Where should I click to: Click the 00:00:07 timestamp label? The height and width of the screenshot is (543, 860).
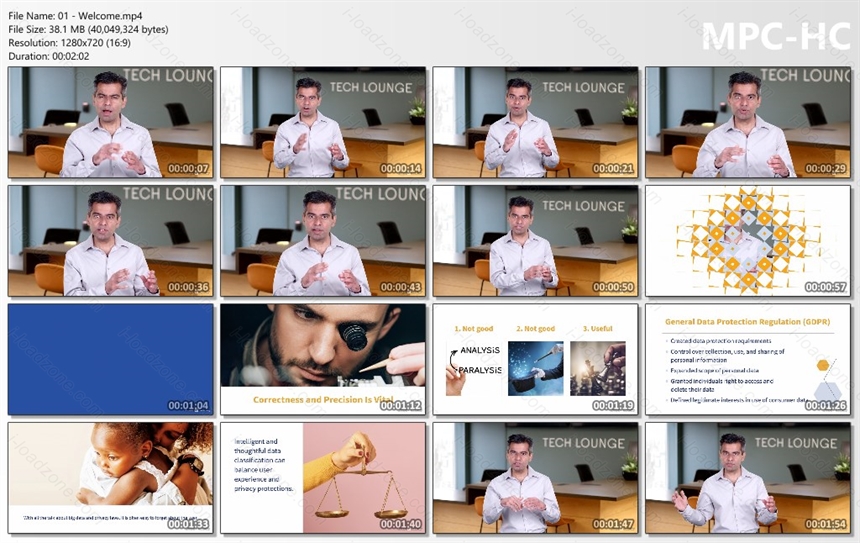(x=188, y=169)
